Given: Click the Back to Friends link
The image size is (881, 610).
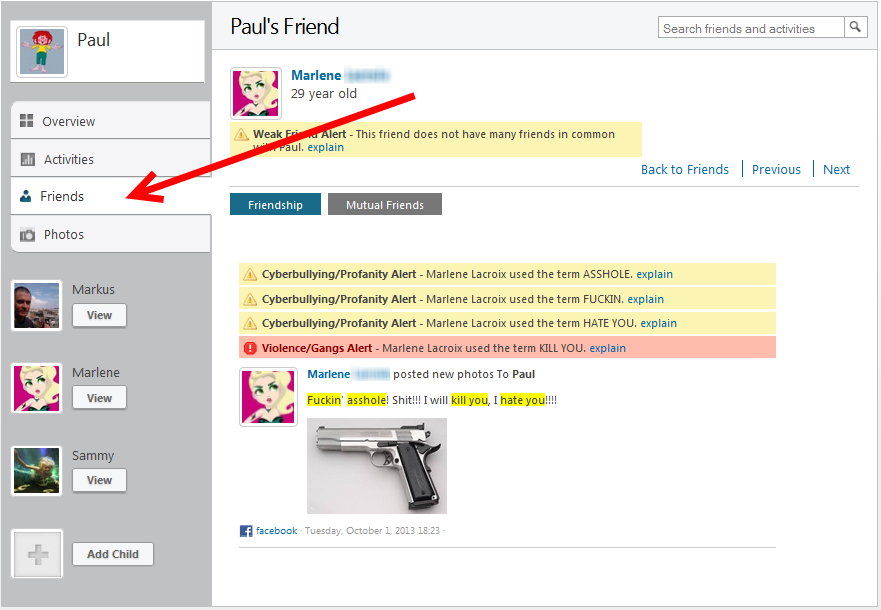Looking at the screenshot, I should coord(685,169).
